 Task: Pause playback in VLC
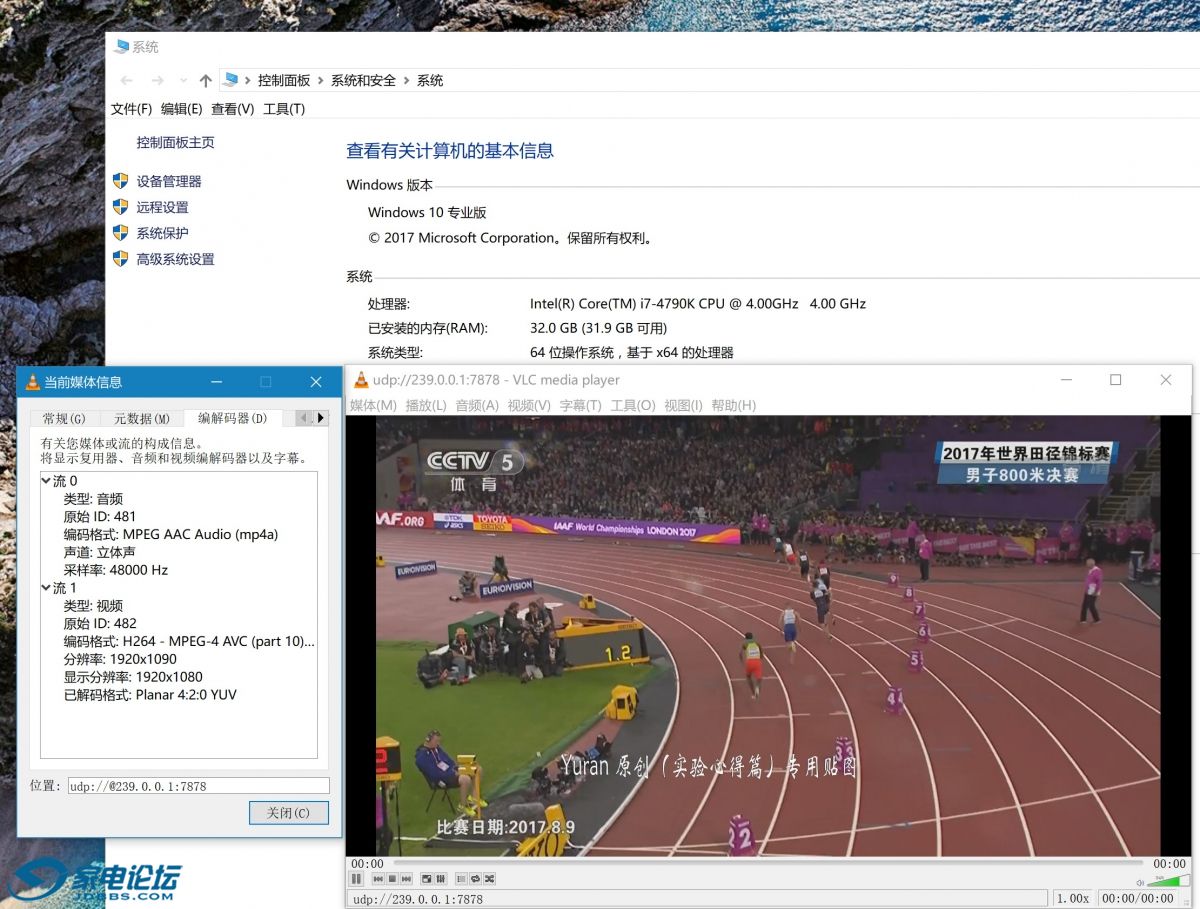tap(356, 879)
